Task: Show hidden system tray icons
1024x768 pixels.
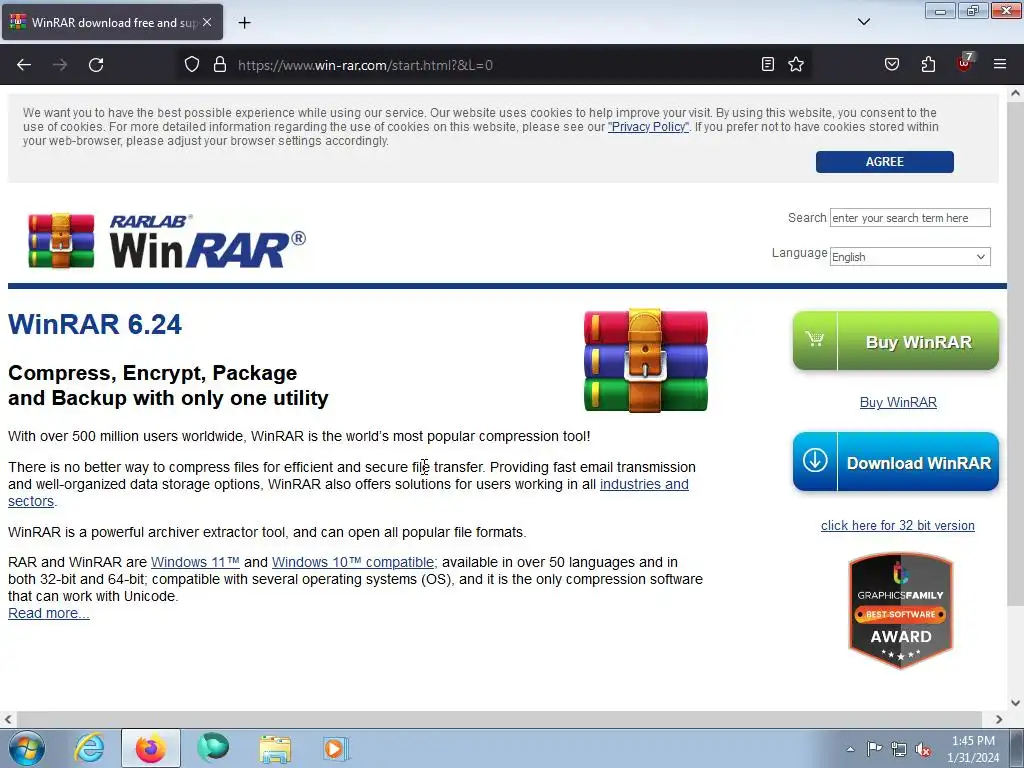Action: tap(850, 749)
